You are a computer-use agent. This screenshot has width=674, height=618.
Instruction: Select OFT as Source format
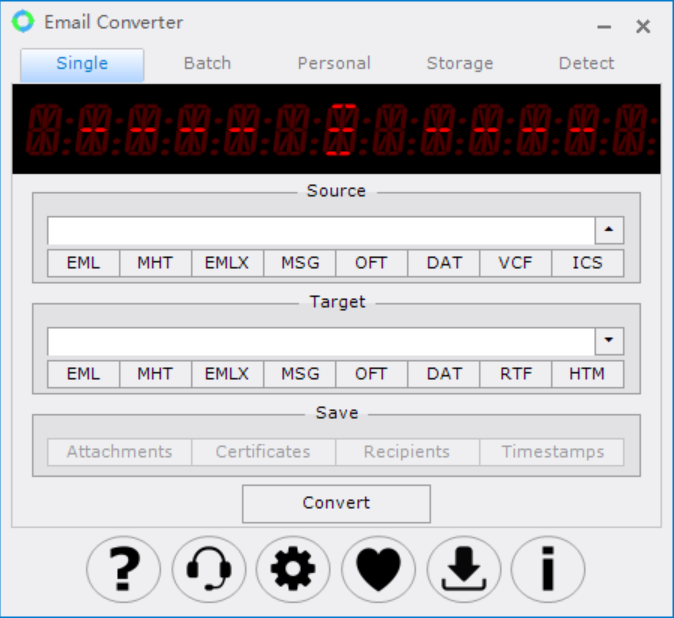coord(371,263)
